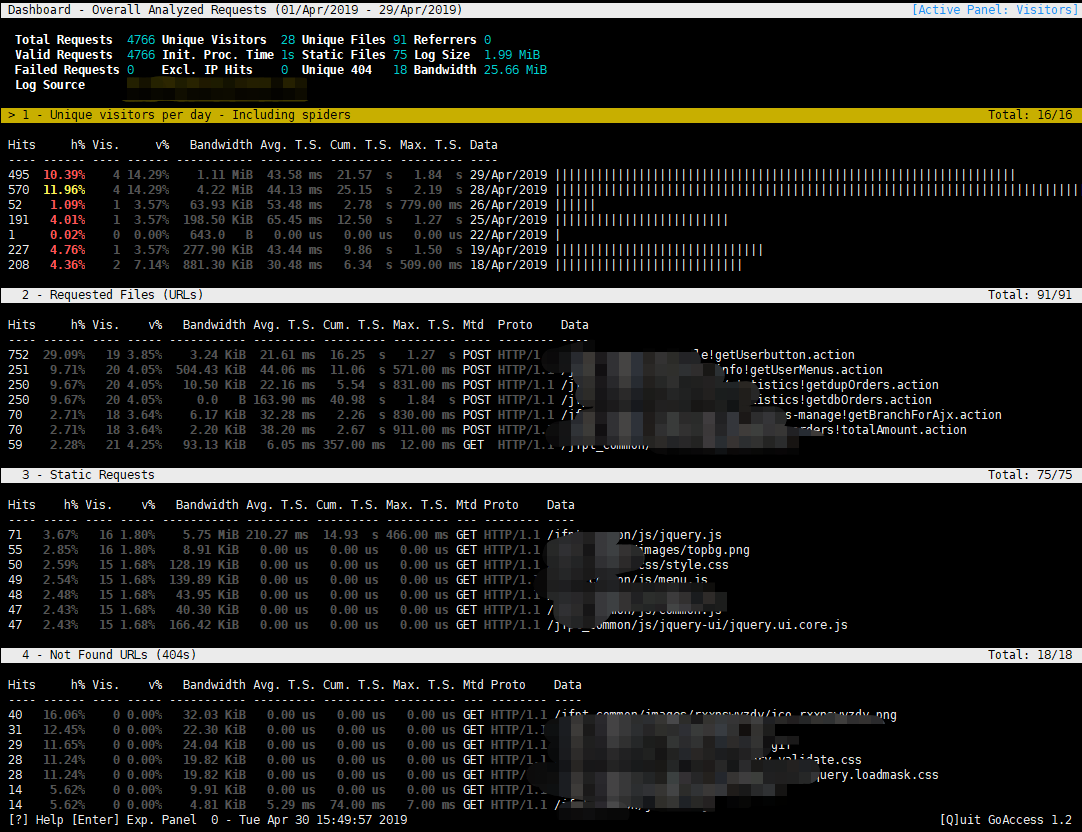Click the [Q]uit GoAccess label
Screen dimensions: 1082x832
pyautogui.click(x=1005, y=820)
